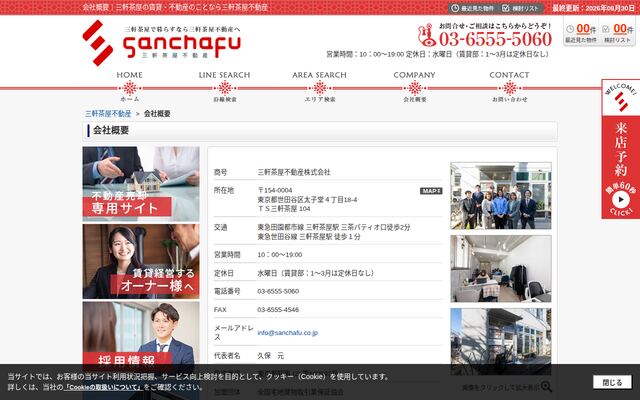
Task: Close the cookie notice with 閉じる
Action: tap(612, 382)
